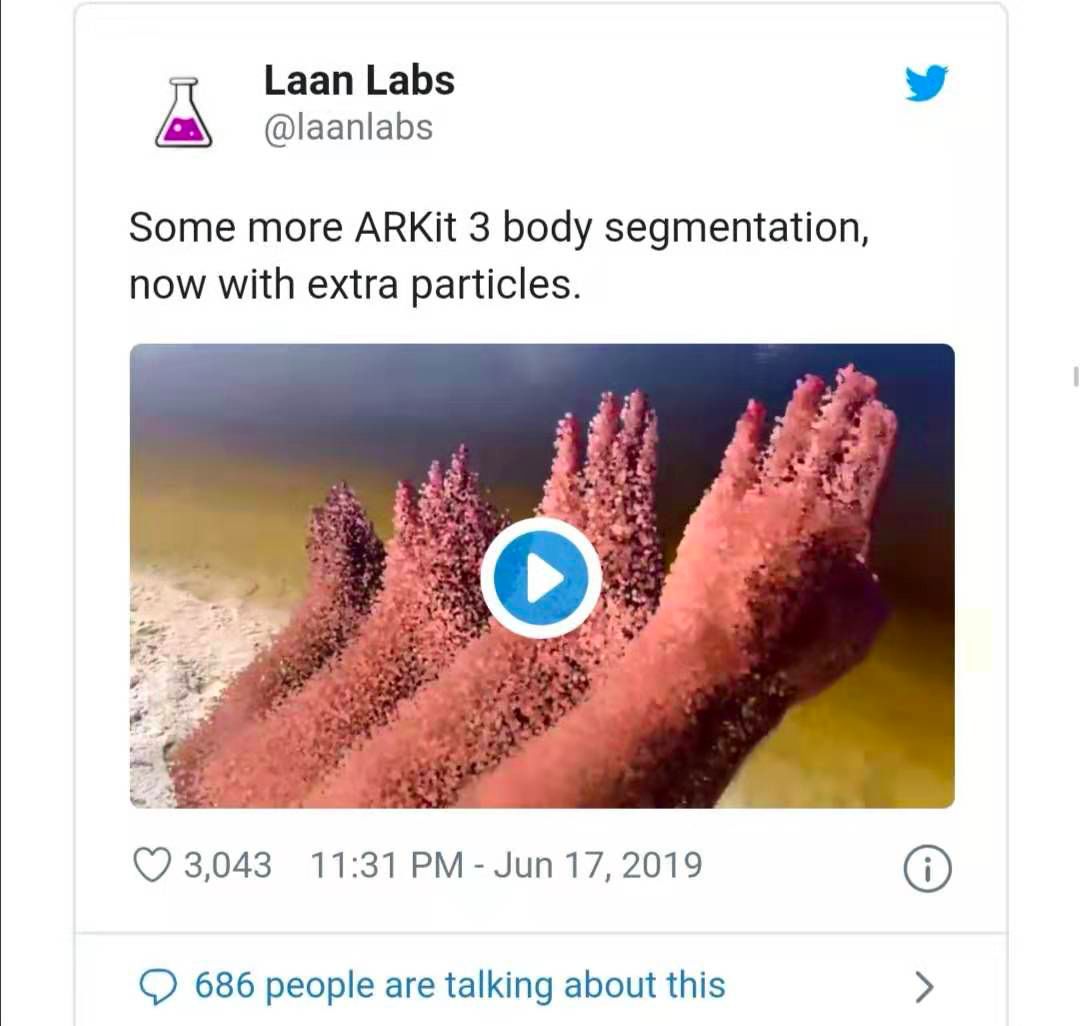Click the darkest leftmost particle hand in the thumbnail

pos(344,544)
